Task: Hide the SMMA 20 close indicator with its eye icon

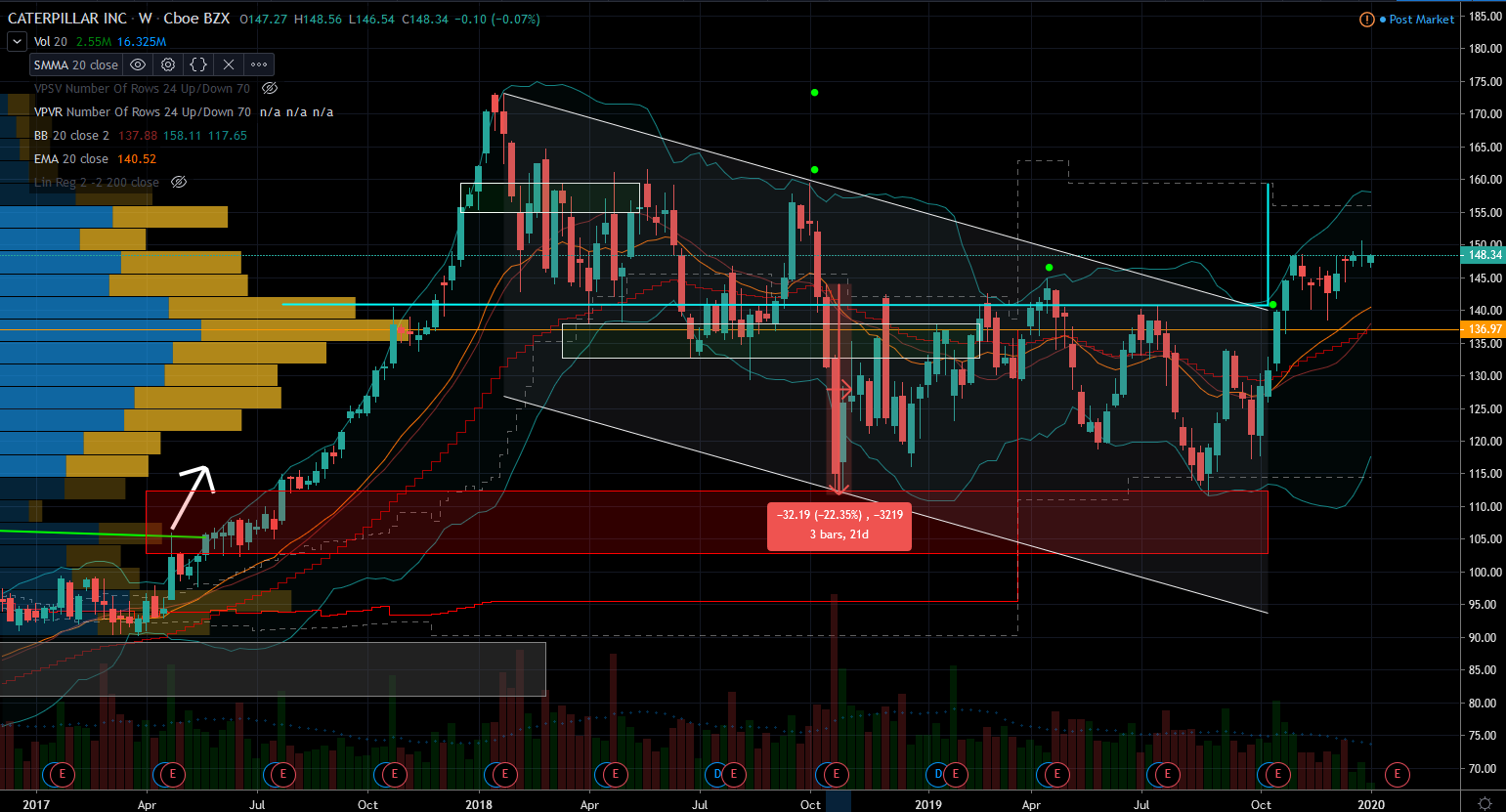Action: pyautogui.click(x=138, y=64)
